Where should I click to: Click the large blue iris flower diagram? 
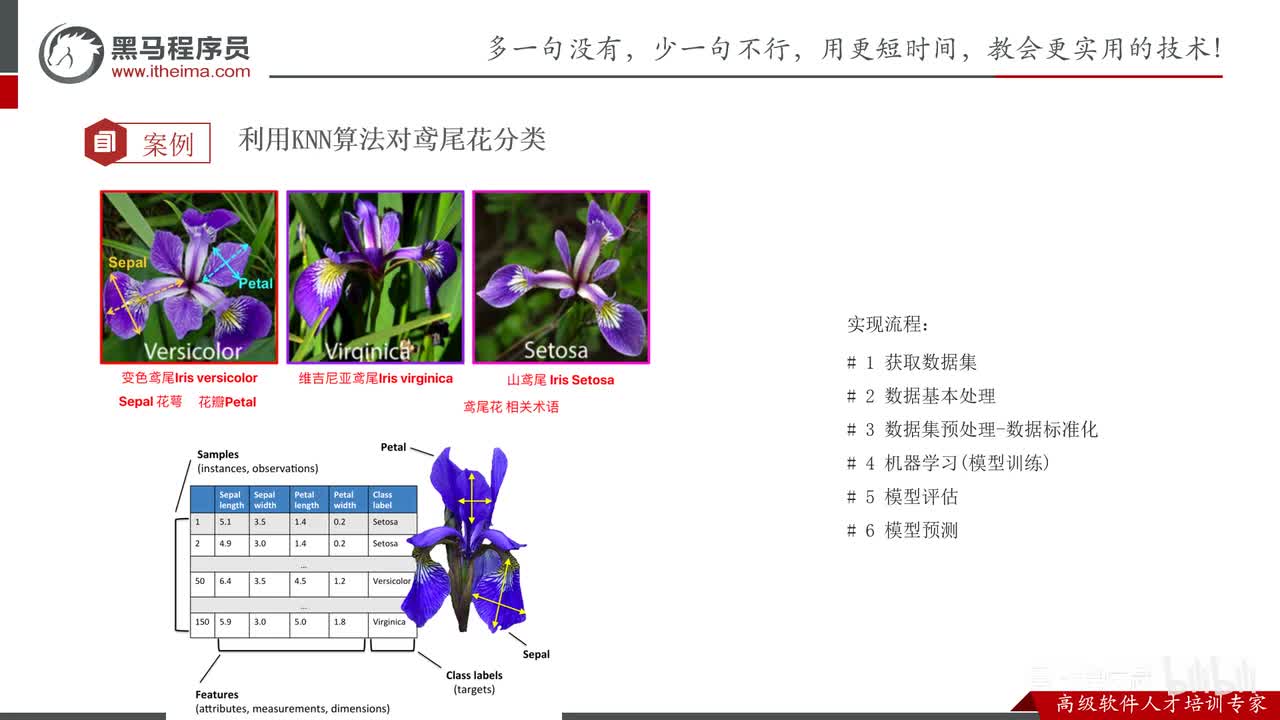(x=466, y=538)
